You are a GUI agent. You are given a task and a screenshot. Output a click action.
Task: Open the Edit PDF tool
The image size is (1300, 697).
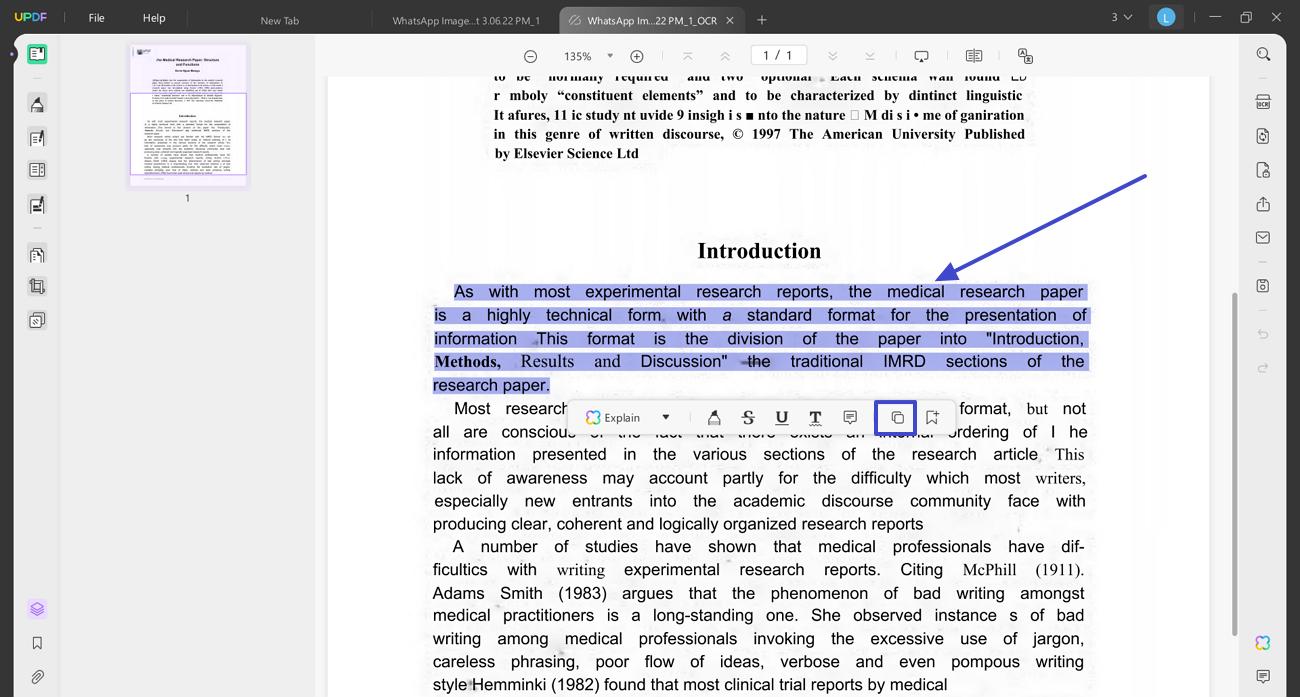click(37, 137)
